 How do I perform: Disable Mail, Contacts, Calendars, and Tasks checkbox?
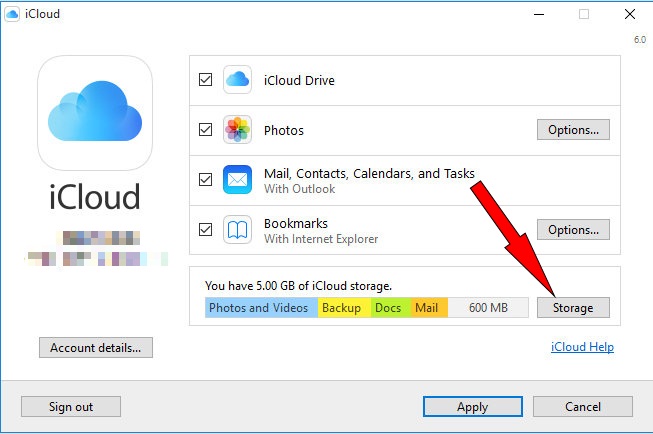[205, 180]
